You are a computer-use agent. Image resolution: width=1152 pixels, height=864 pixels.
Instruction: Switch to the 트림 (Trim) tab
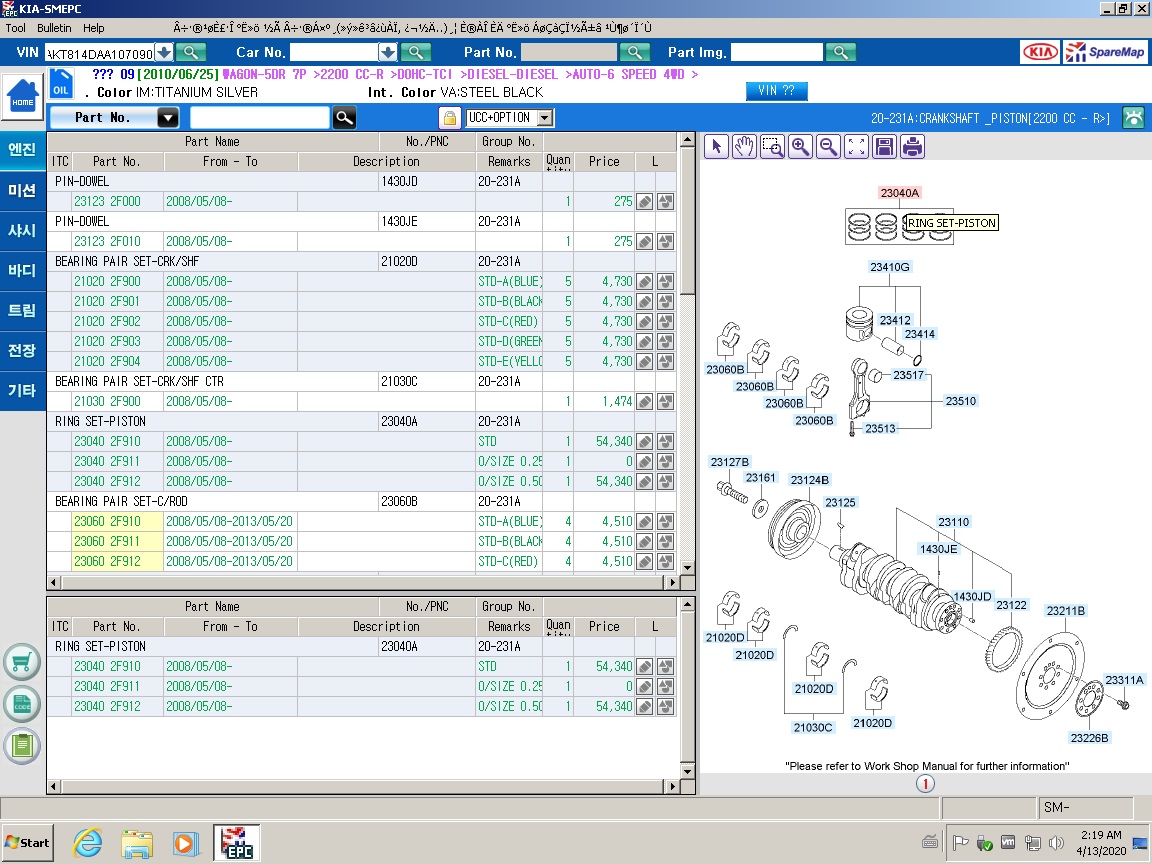coord(23,310)
